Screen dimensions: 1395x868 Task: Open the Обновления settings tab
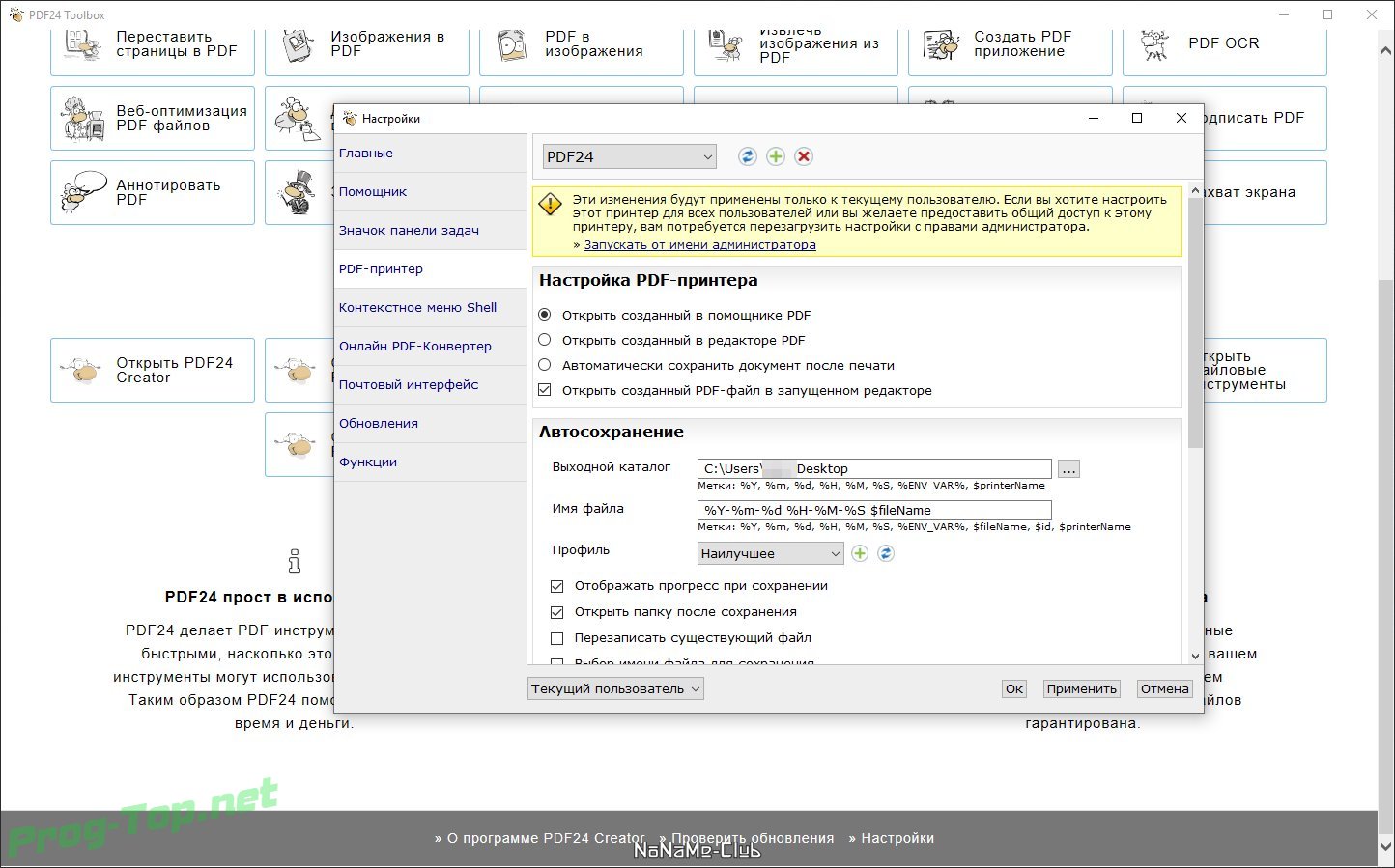(x=430, y=424)
